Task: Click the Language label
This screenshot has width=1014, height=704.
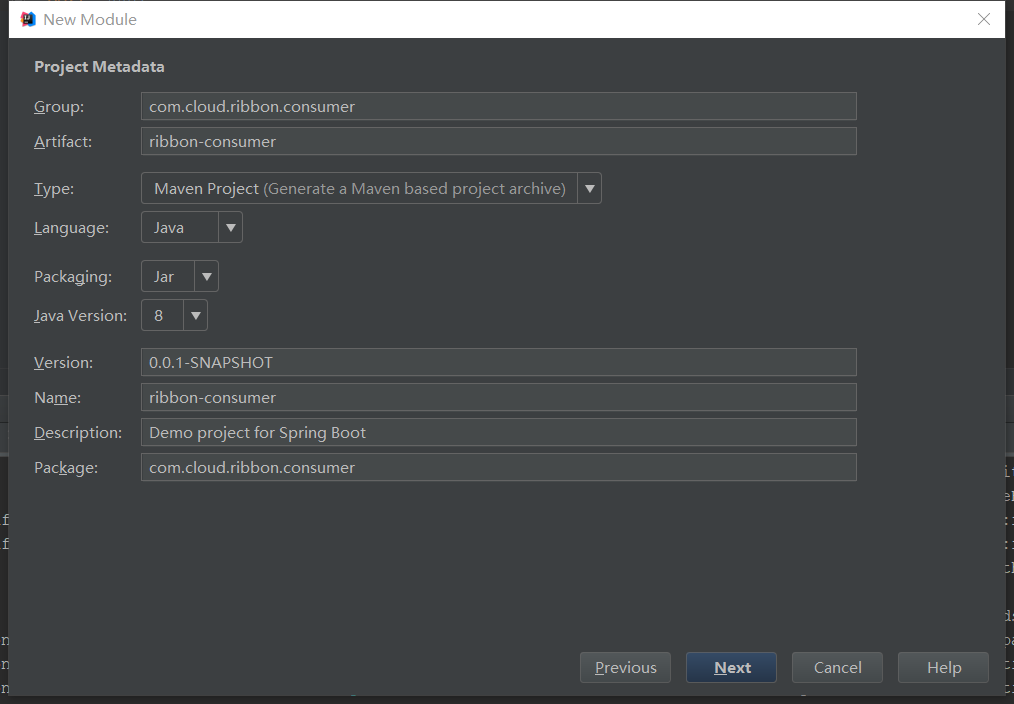Action: click(x=71, y=228)
